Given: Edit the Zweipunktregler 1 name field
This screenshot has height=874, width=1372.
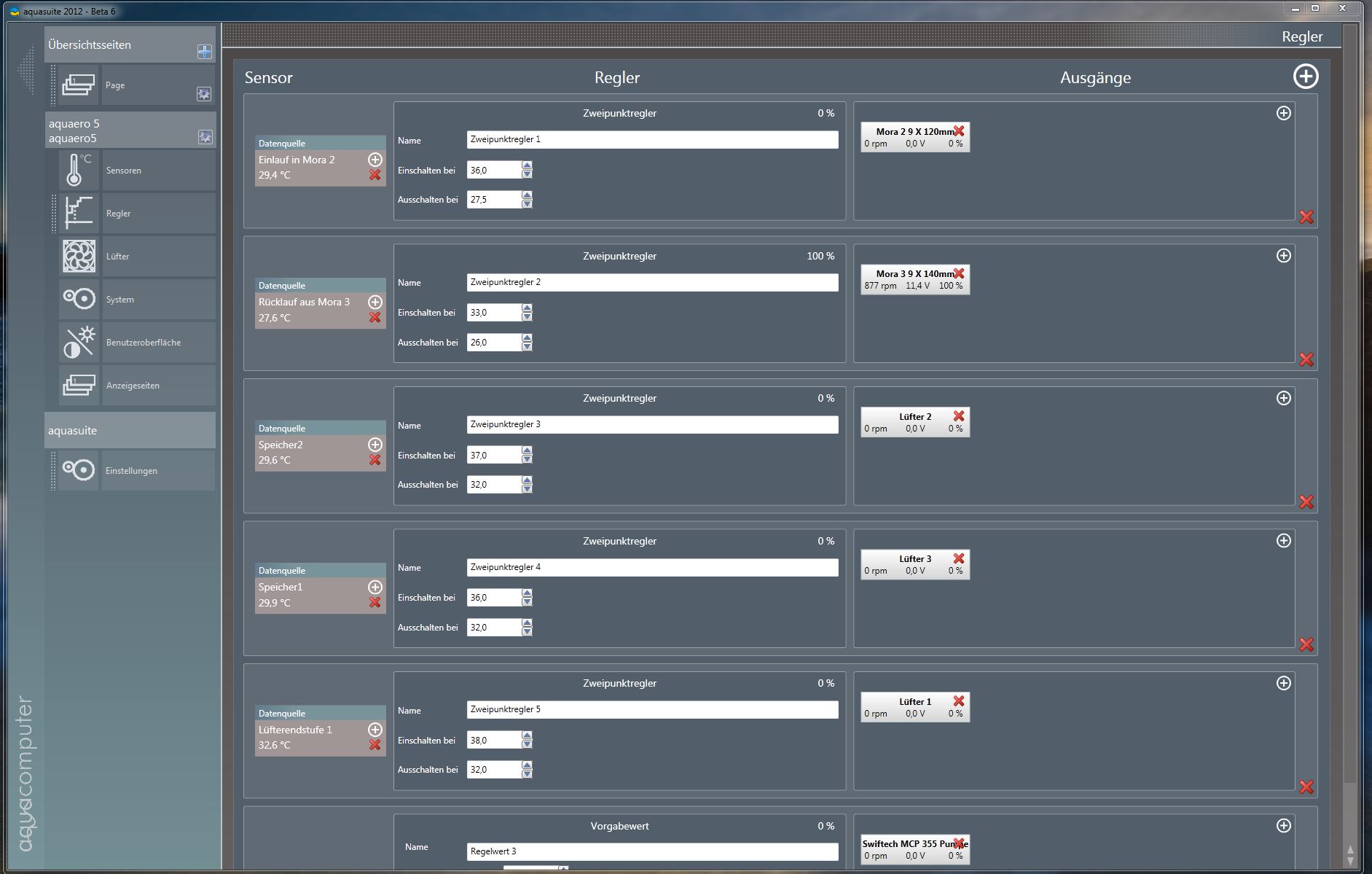Looking at the screenshot, I should (652, 139).
